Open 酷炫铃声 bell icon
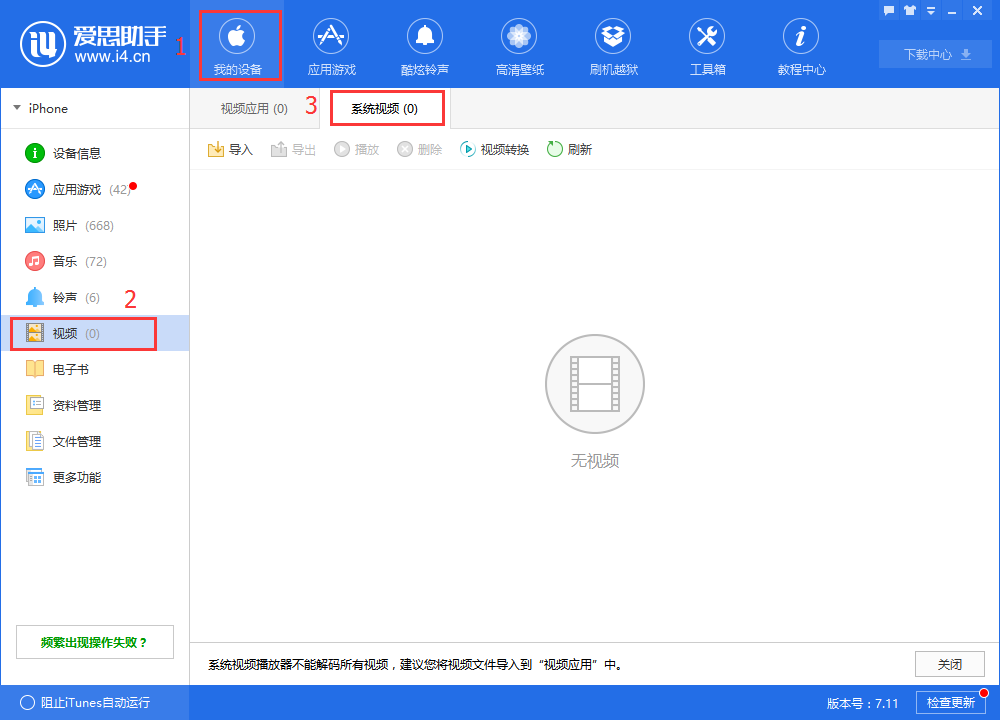 click(425, 46)
